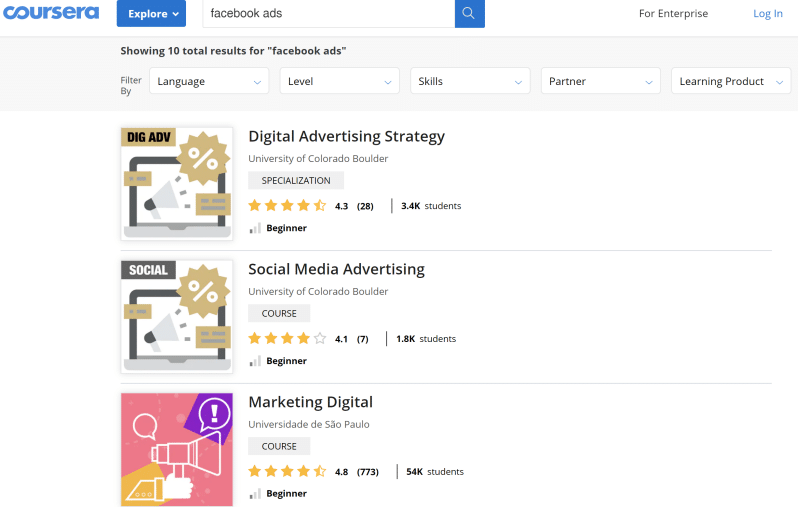Open the For Enterprise link
Viewport: 798px width, 507px height.
tap(673, 14)
